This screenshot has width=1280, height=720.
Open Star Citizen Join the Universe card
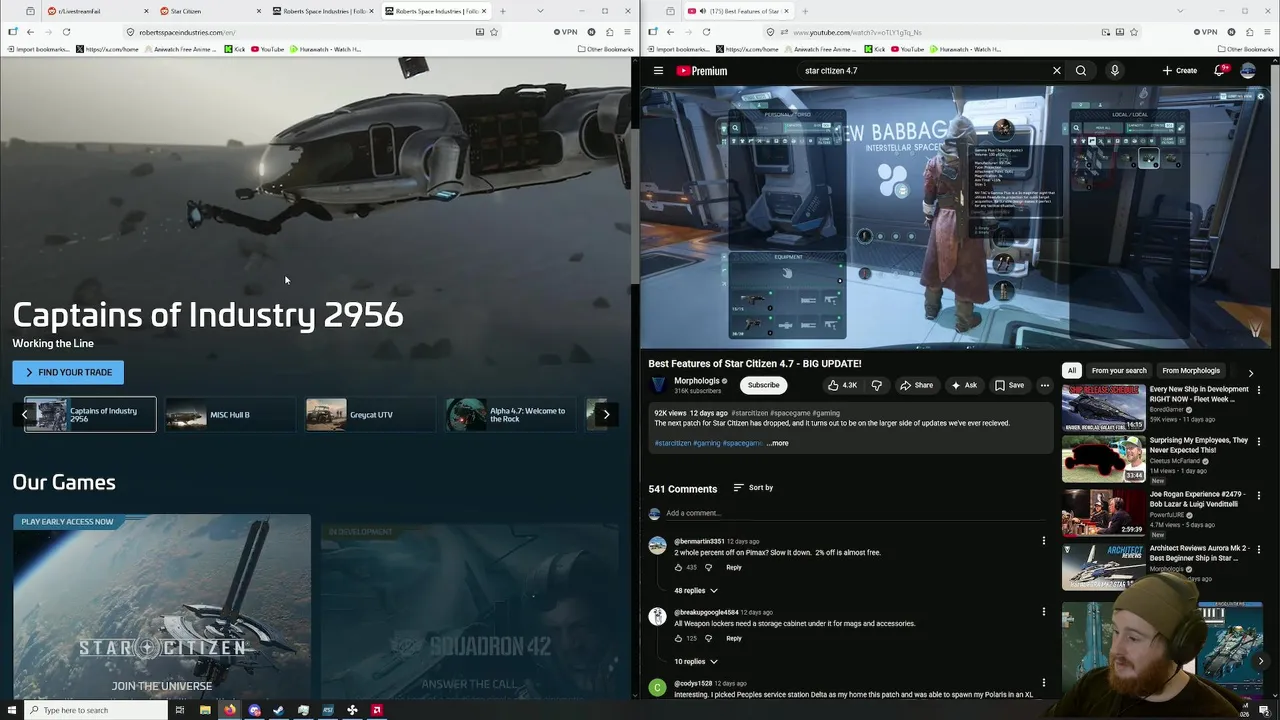(x=162, y=606)
